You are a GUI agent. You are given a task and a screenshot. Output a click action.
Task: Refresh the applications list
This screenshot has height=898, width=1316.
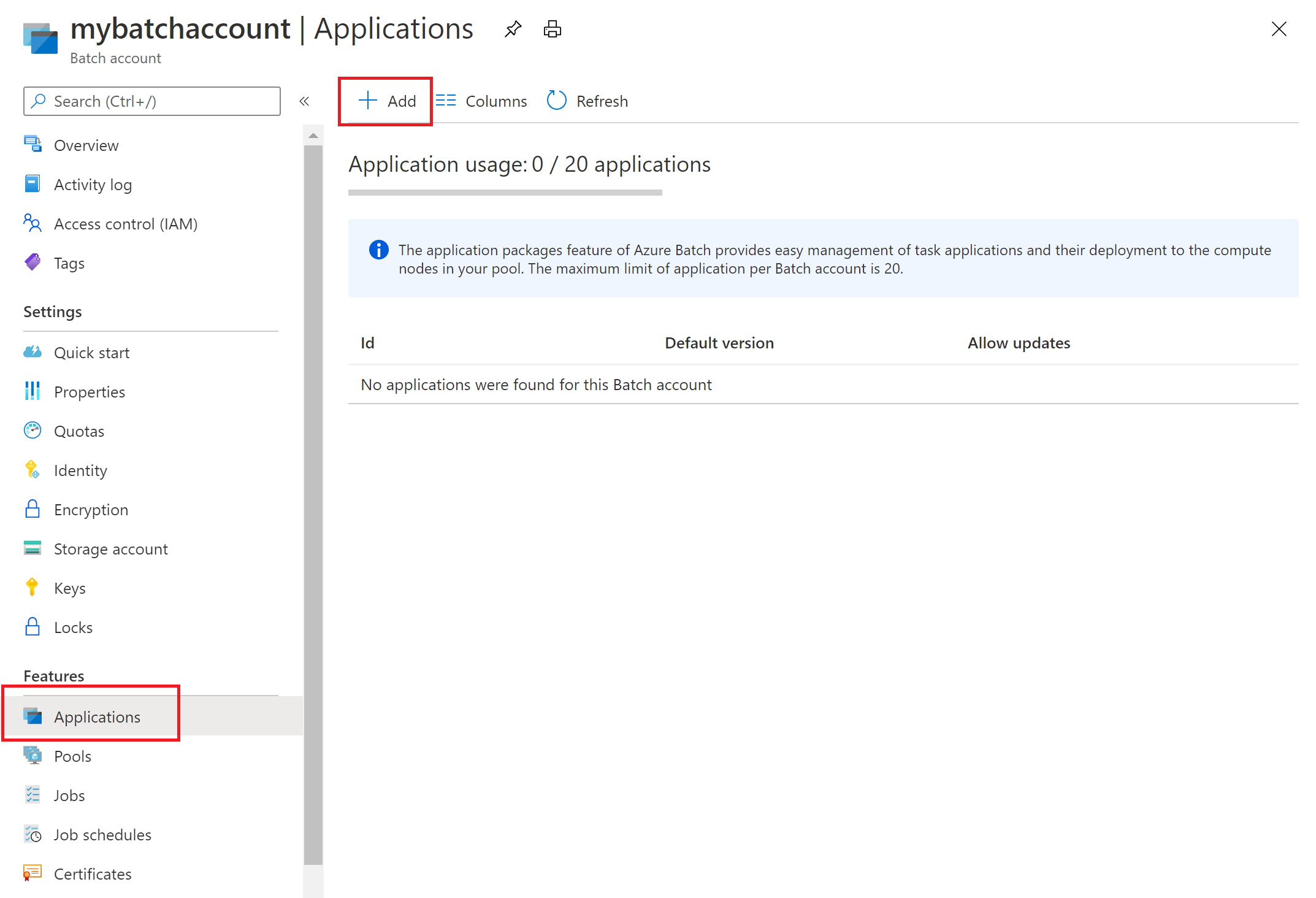coord(587,101)
